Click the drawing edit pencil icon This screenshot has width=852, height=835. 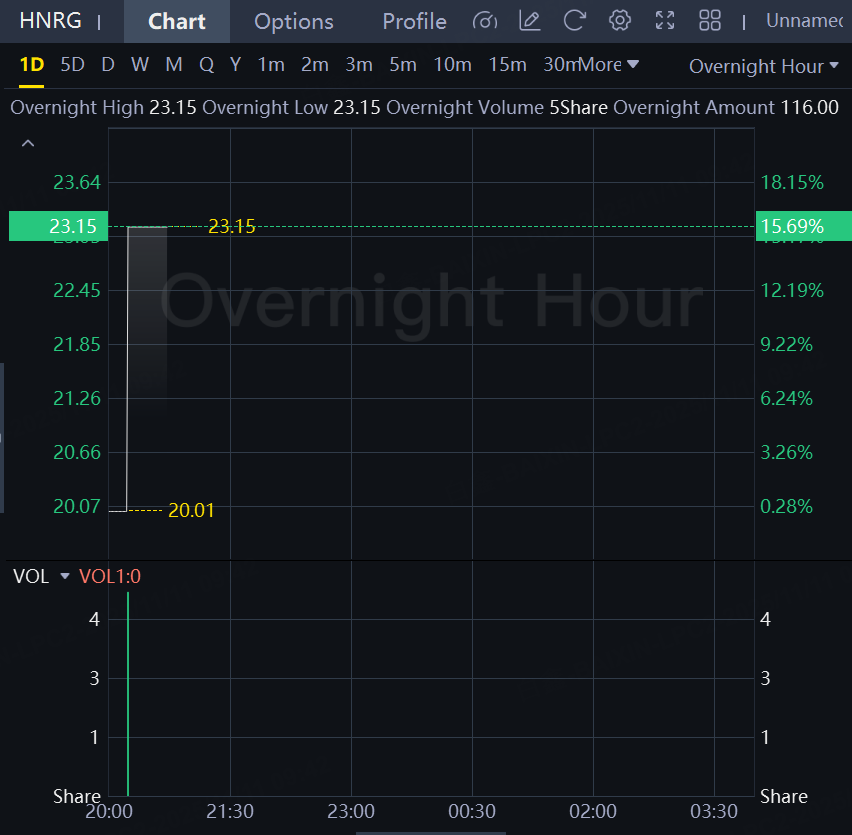pos(530,21)
